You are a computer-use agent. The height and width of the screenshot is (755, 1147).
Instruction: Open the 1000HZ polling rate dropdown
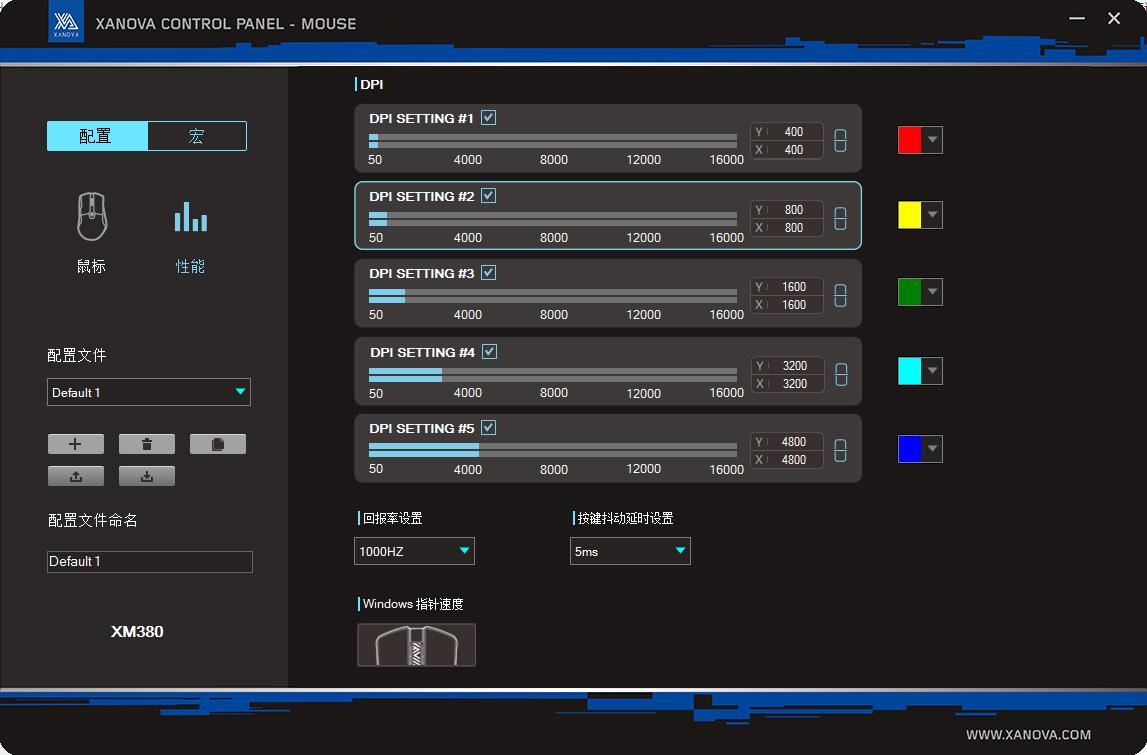click(414, 551)
